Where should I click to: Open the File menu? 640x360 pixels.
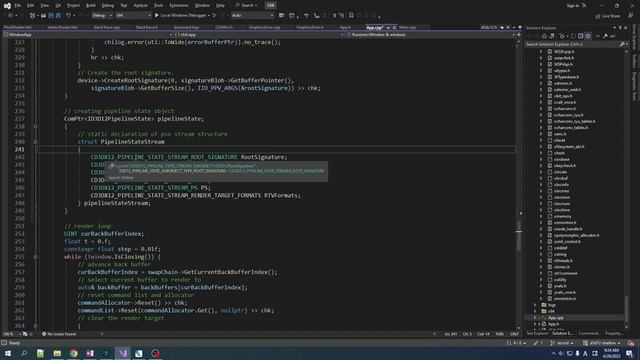point(18,6)
